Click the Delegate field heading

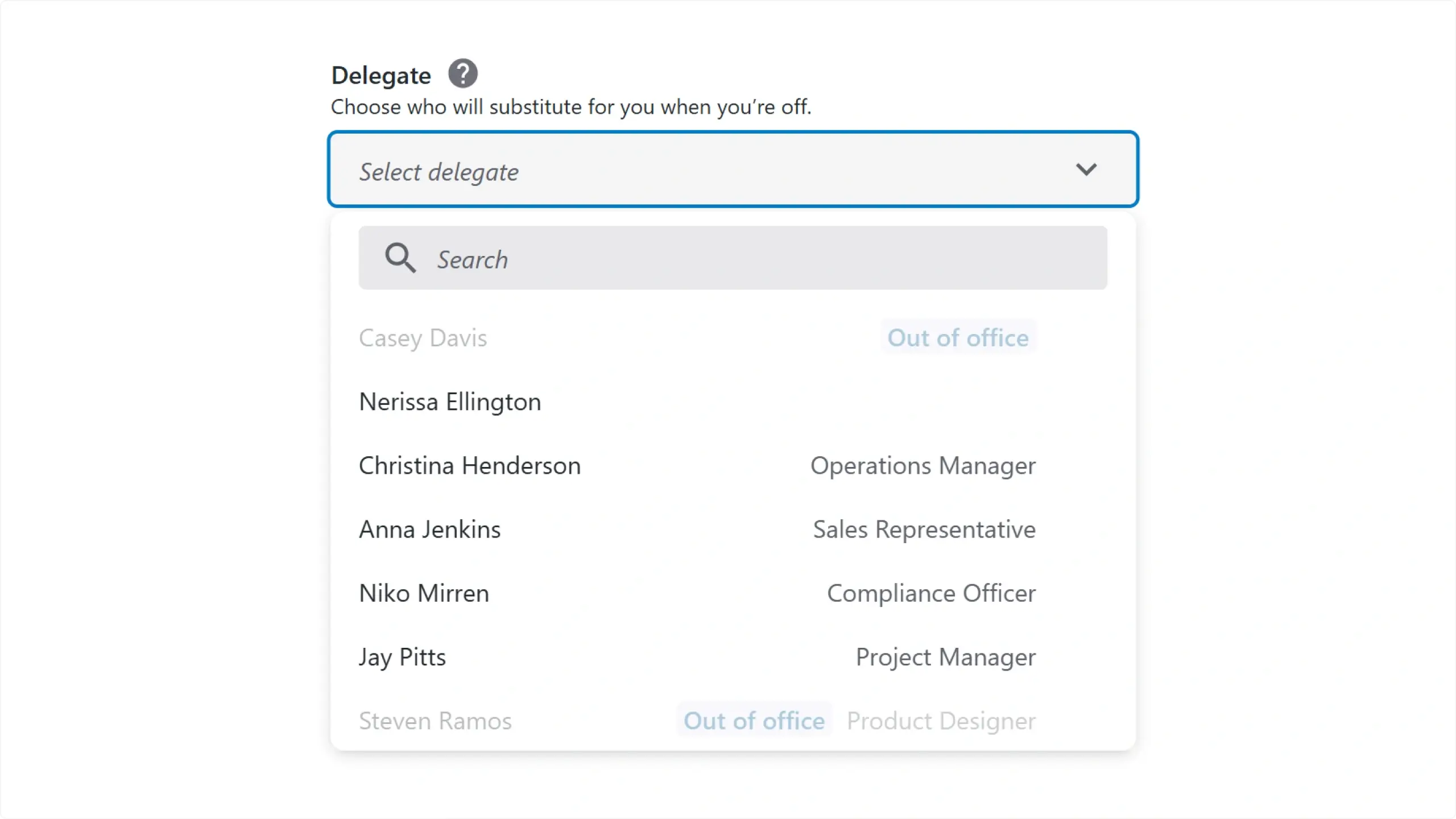(381, 75)
